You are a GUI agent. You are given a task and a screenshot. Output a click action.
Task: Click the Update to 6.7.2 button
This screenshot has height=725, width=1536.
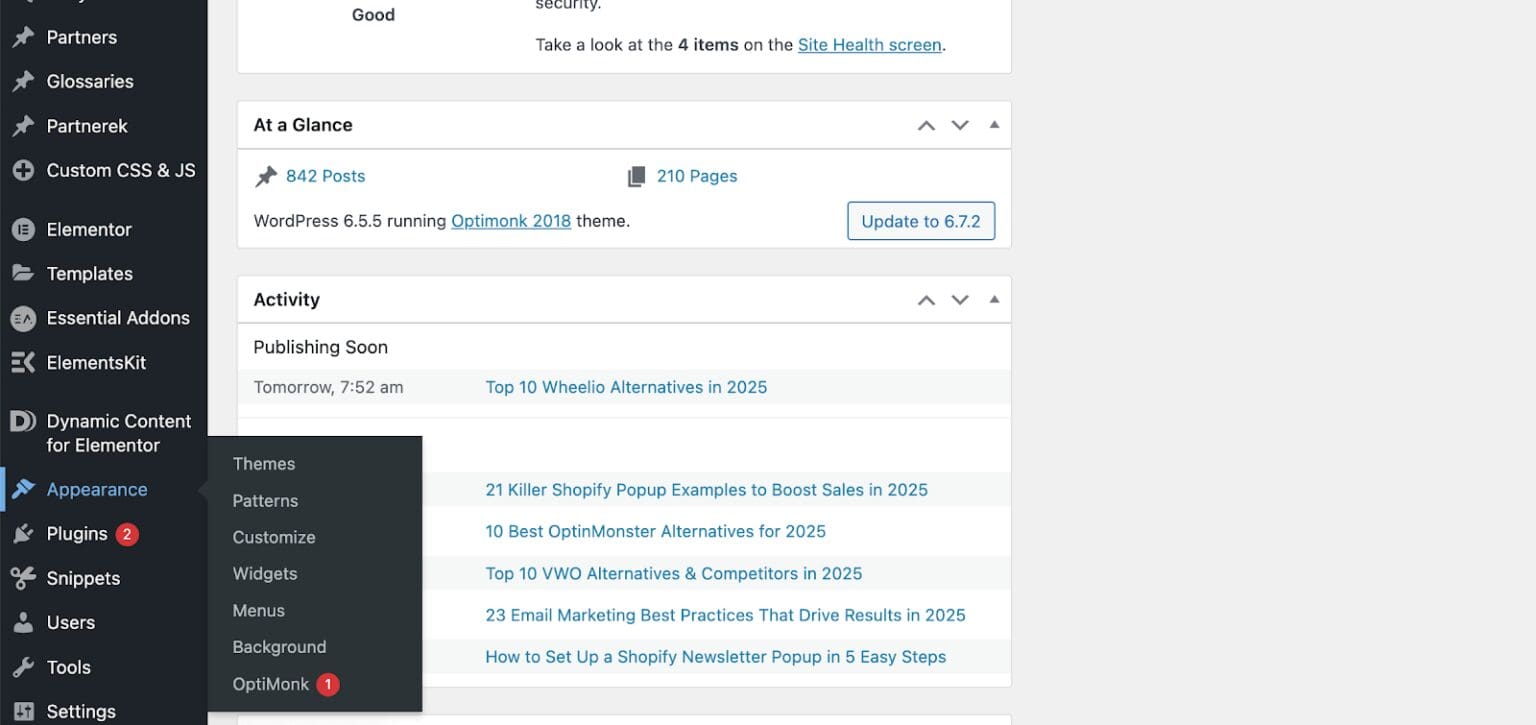point(920,221)
